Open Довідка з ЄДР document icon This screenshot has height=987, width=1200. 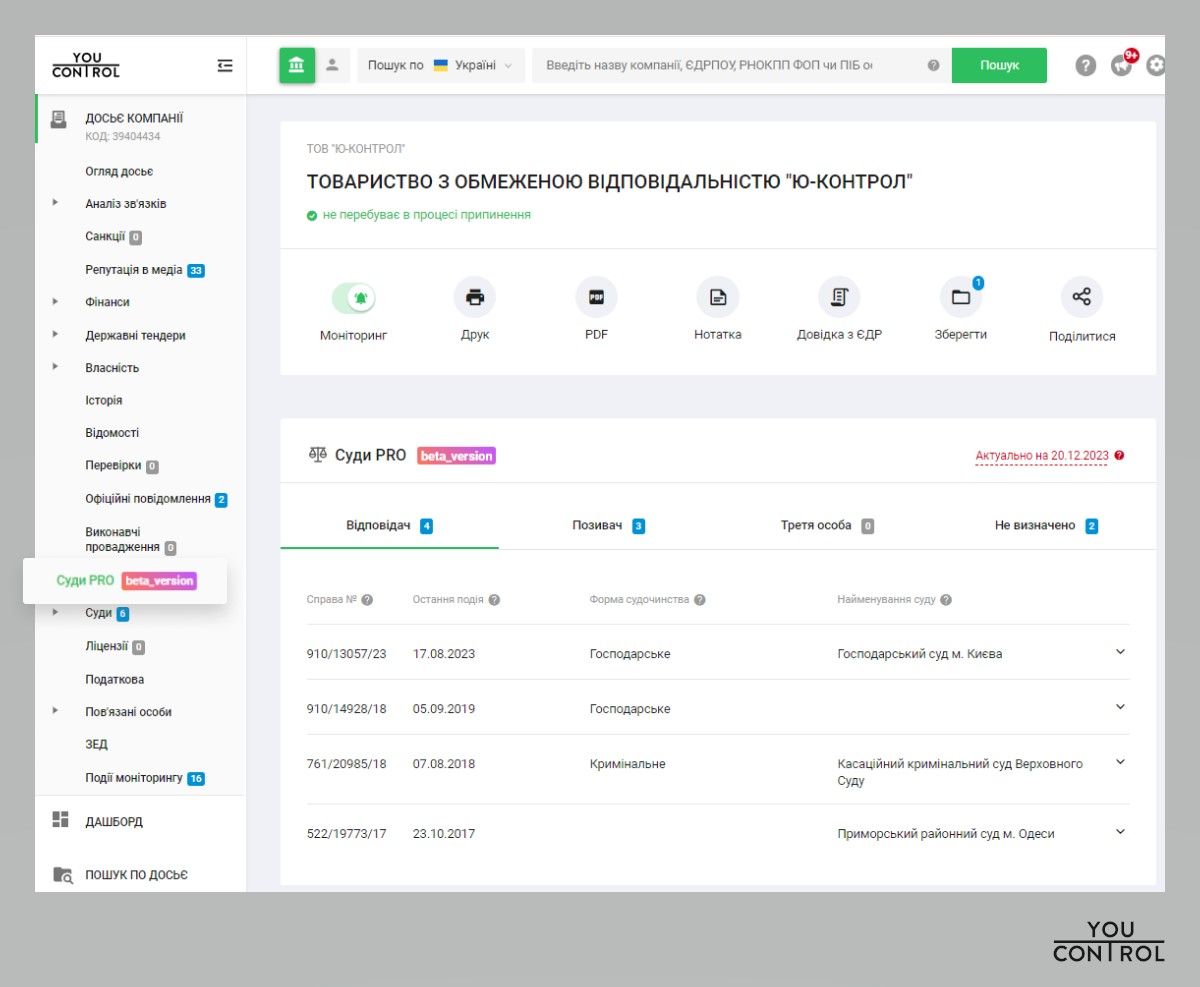click(839, 297)
